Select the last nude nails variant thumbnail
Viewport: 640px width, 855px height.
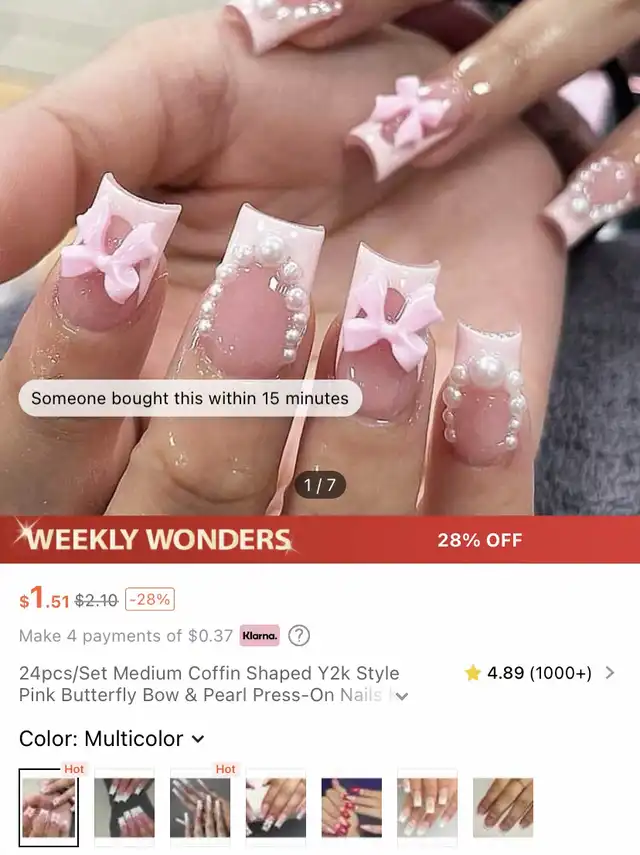[x=503, y=808]
